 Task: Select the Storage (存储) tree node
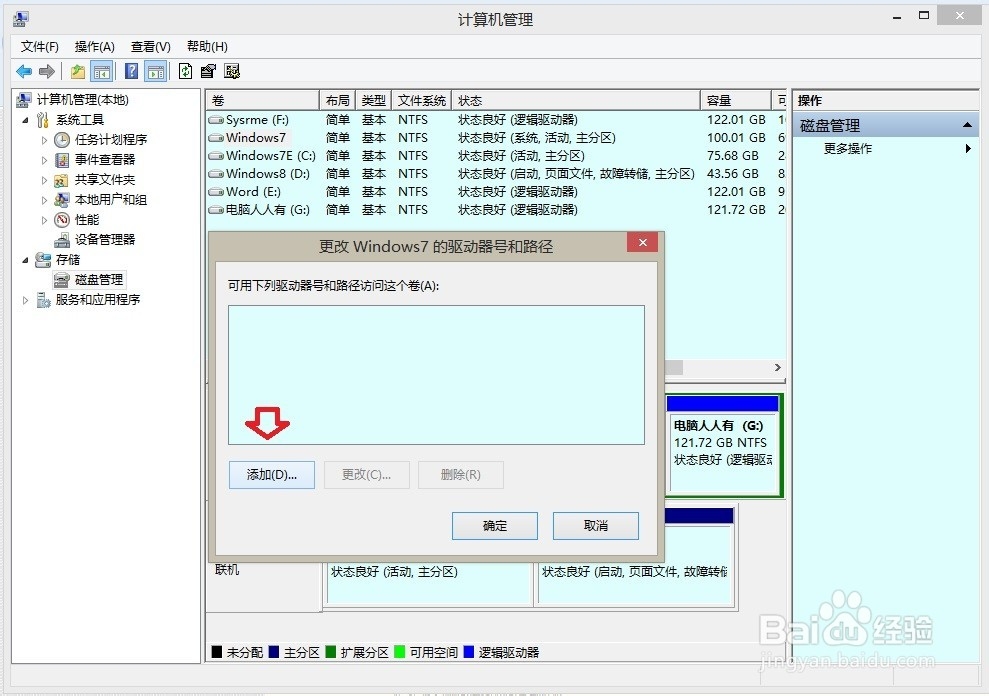[67, 259]
